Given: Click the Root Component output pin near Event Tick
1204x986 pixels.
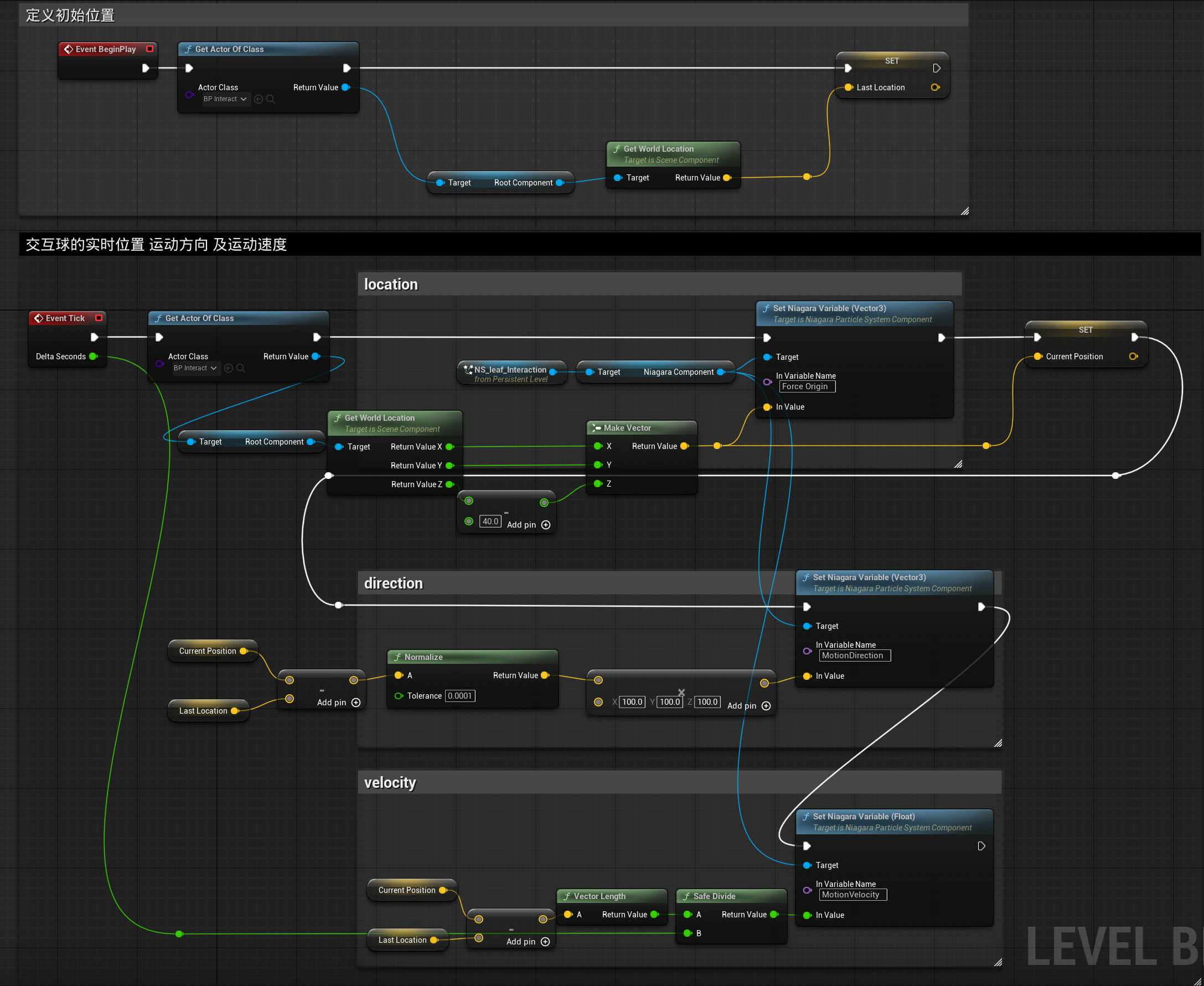Looking at the screenshot, I should click(x=311, y=442).
